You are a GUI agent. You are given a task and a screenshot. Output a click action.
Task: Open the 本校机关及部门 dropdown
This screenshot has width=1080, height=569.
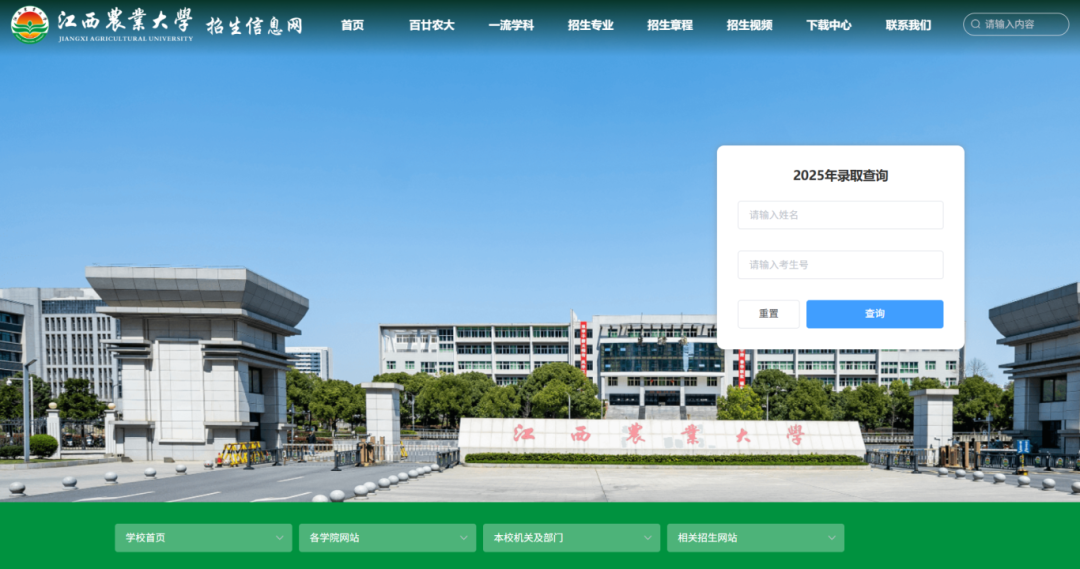[571, 538]
